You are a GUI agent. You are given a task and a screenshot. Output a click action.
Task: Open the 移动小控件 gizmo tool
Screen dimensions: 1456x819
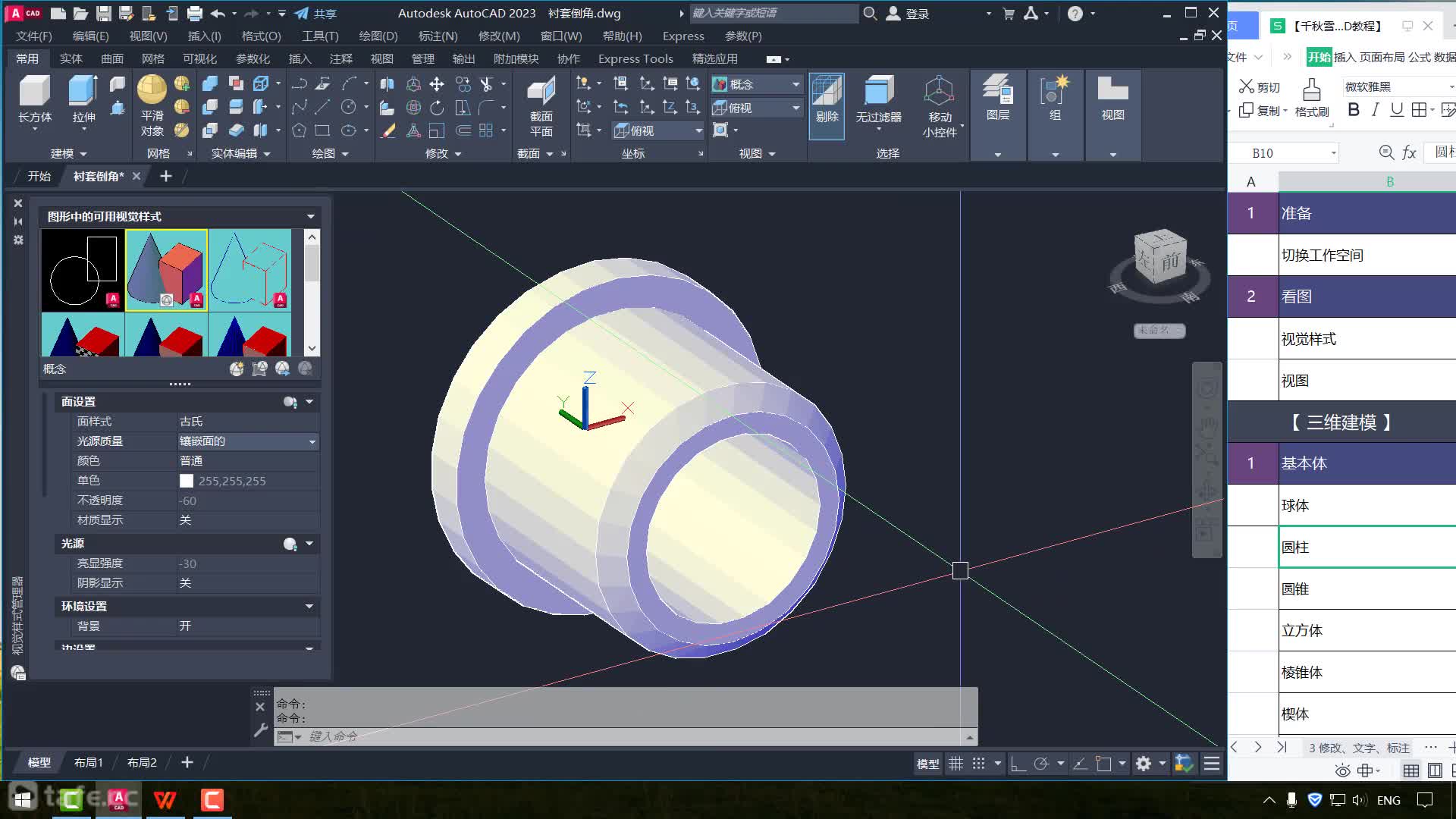click(x=940, y=106)
